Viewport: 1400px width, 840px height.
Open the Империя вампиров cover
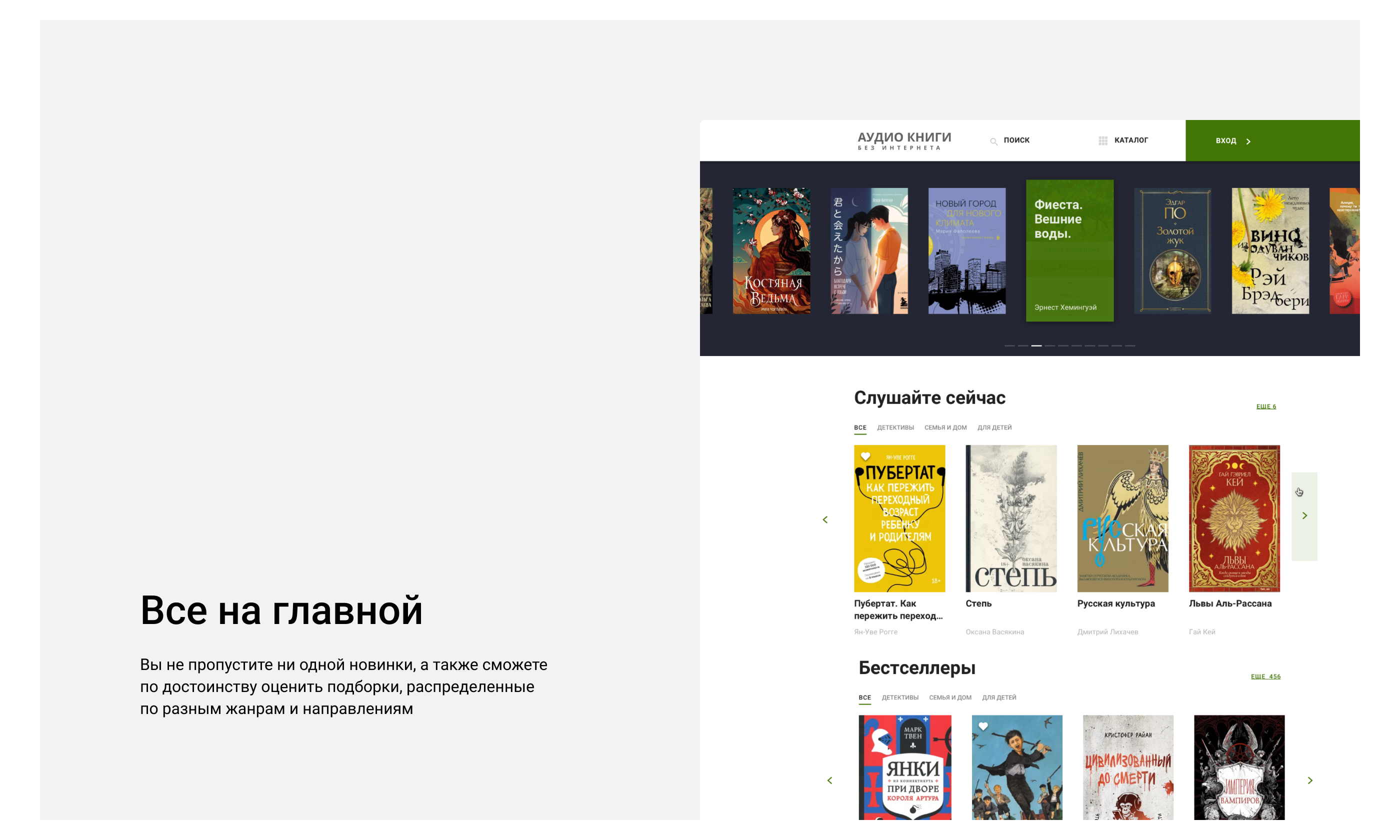[1239, 767]
